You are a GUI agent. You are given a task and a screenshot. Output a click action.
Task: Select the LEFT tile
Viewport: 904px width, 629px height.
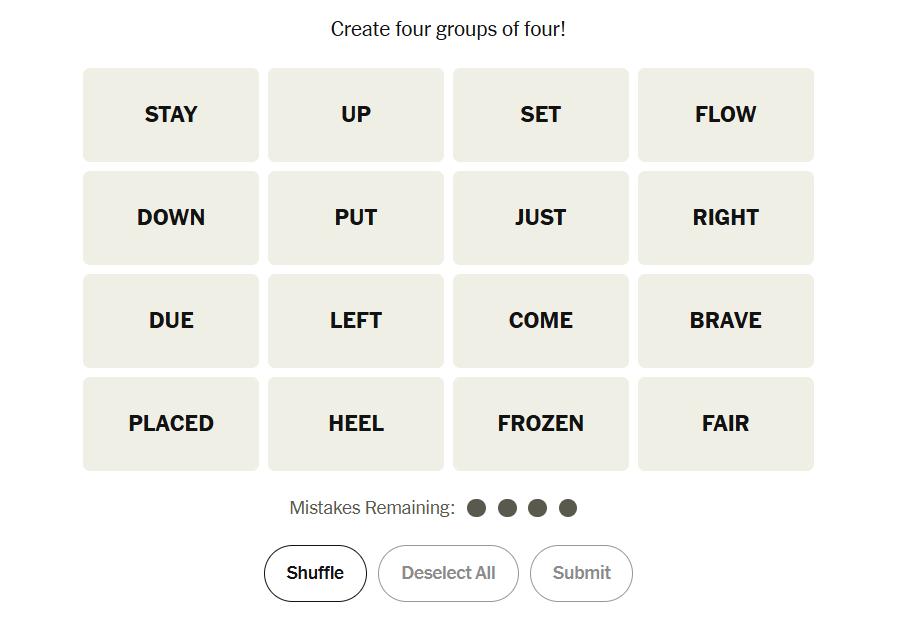coord(356,321)
